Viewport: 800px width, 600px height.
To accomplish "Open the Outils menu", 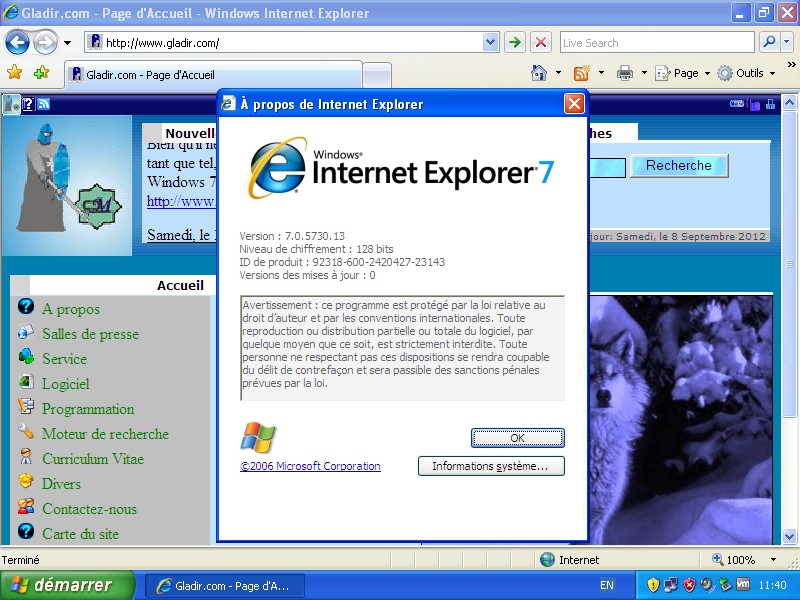I will tap(746, 73).
